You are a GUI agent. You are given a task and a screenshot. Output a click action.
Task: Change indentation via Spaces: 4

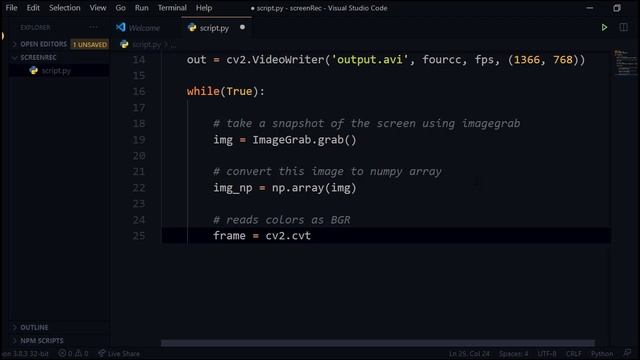tap(513, 353)
